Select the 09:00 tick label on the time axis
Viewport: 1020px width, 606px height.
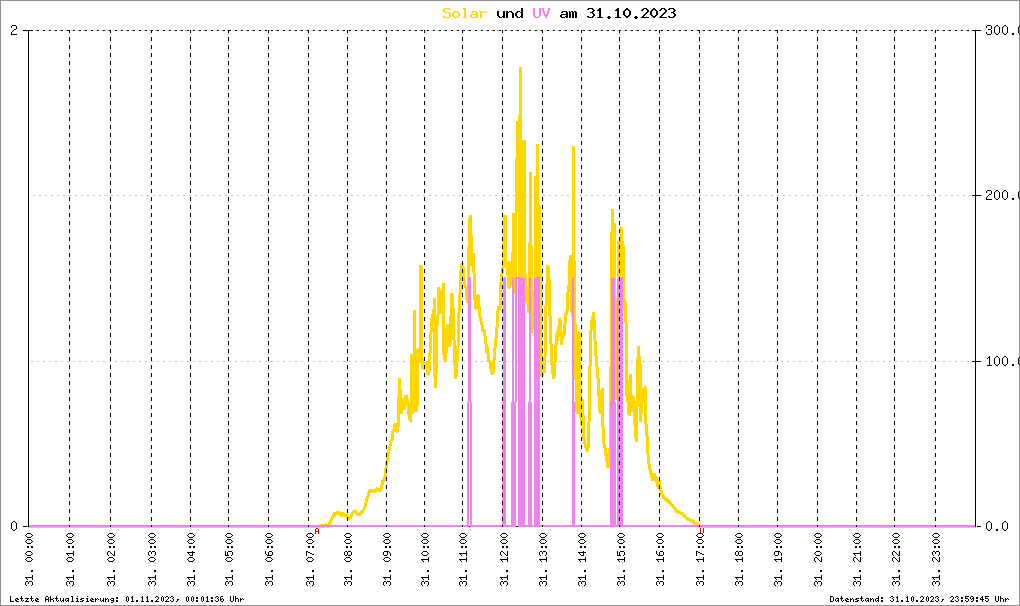386,561
